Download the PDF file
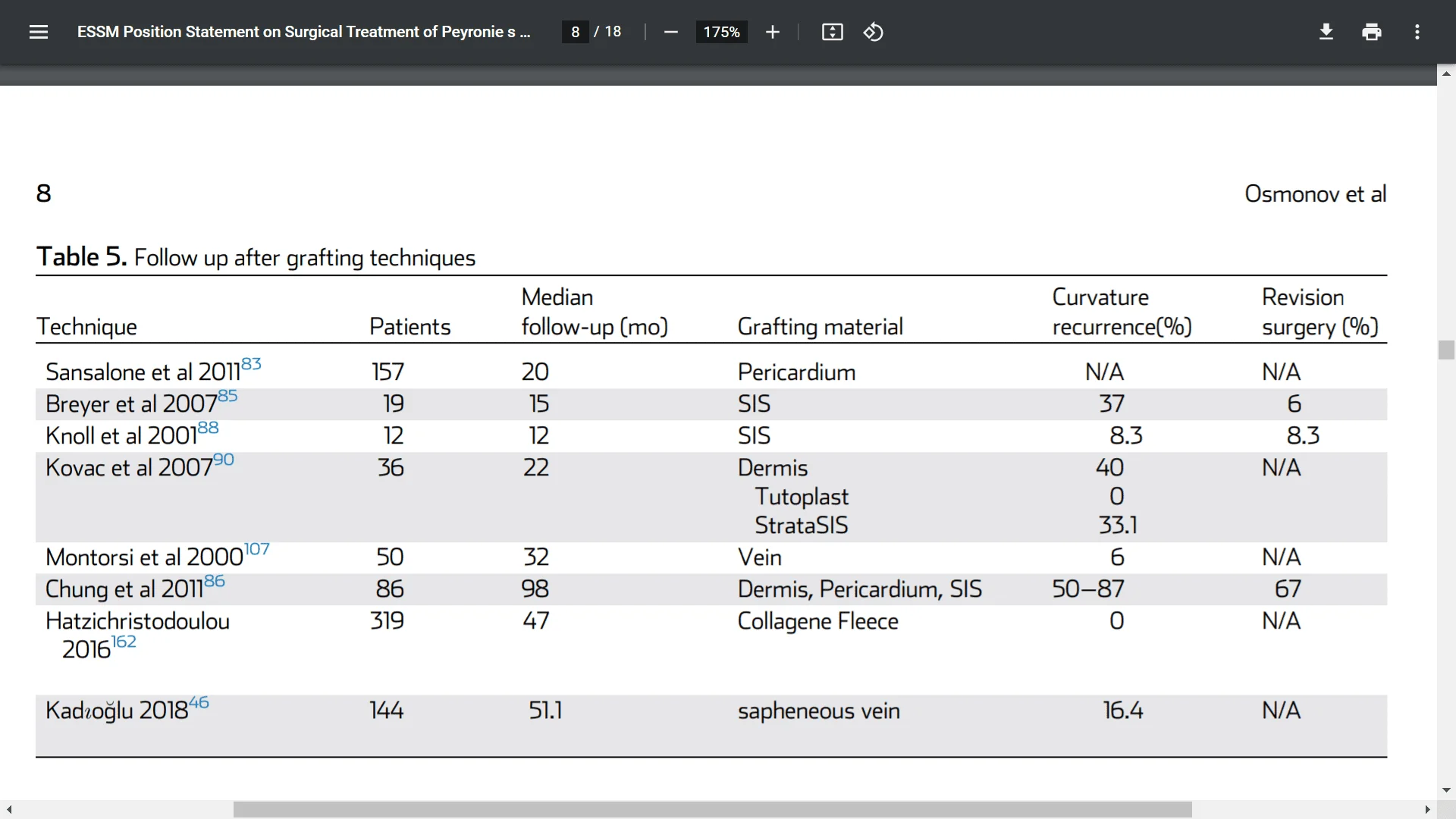 click(x=1326, y=32)
